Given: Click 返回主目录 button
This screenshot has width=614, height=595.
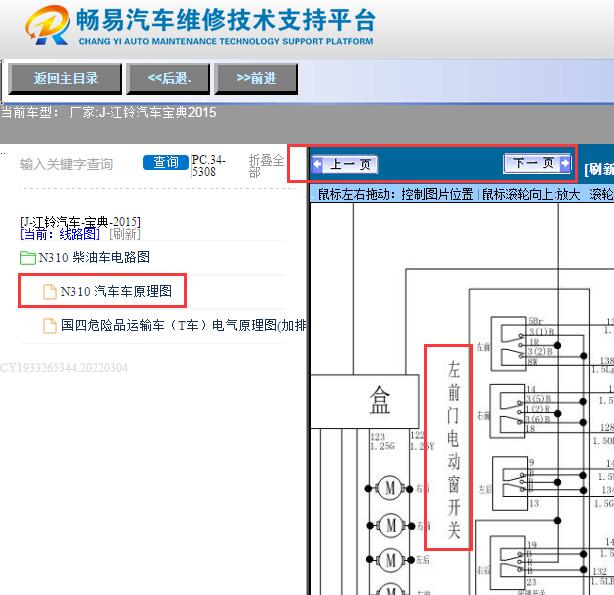Looking at the screenshot, I should [65, 79].
